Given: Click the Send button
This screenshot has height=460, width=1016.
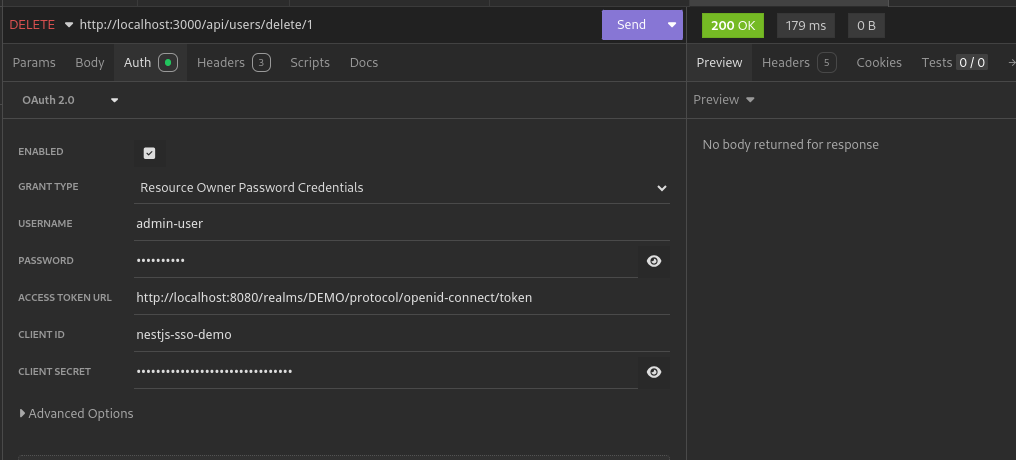Looking at the screenshot, I should 631,25.
